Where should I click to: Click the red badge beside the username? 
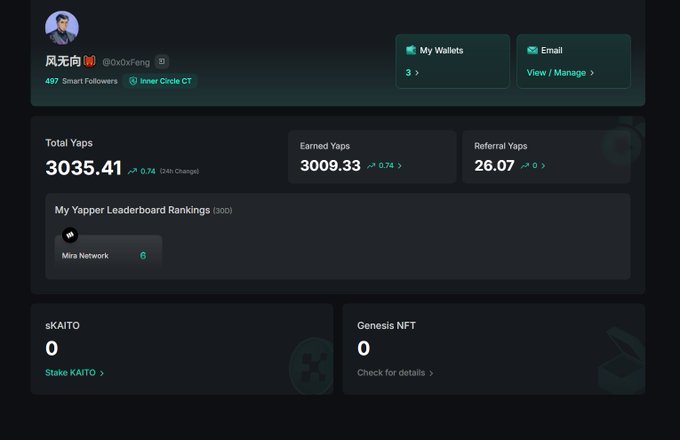click(89, 61)
